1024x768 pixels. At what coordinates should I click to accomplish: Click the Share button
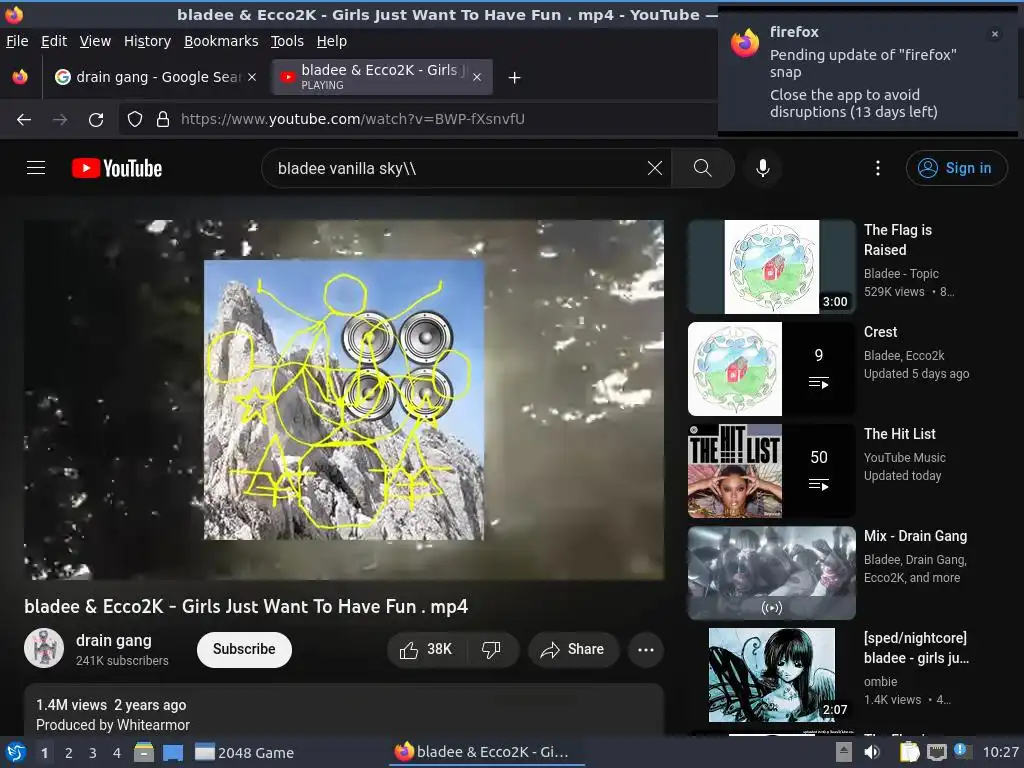[573, 649]
